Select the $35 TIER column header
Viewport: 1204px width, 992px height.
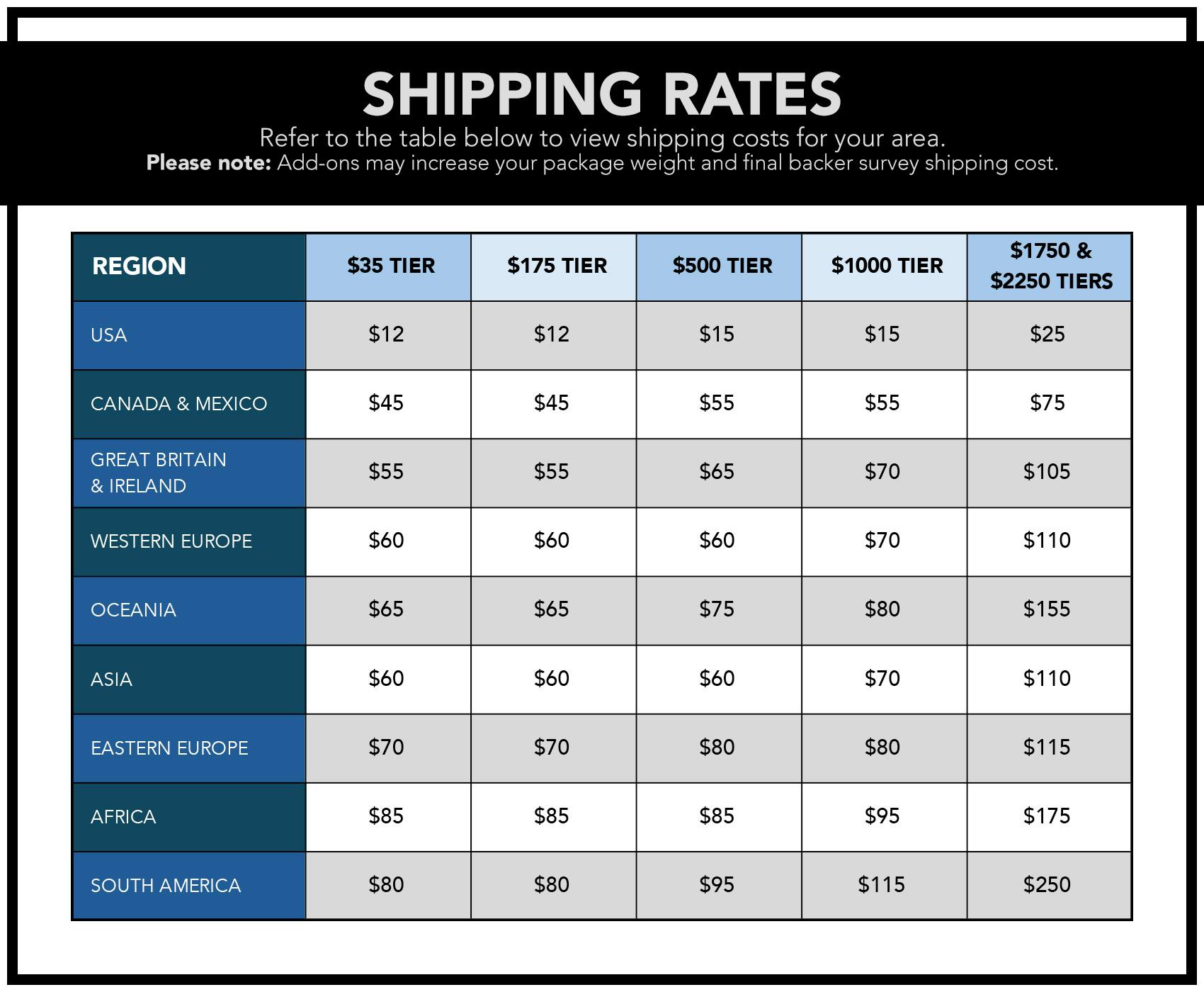click(x=390, y=266)
